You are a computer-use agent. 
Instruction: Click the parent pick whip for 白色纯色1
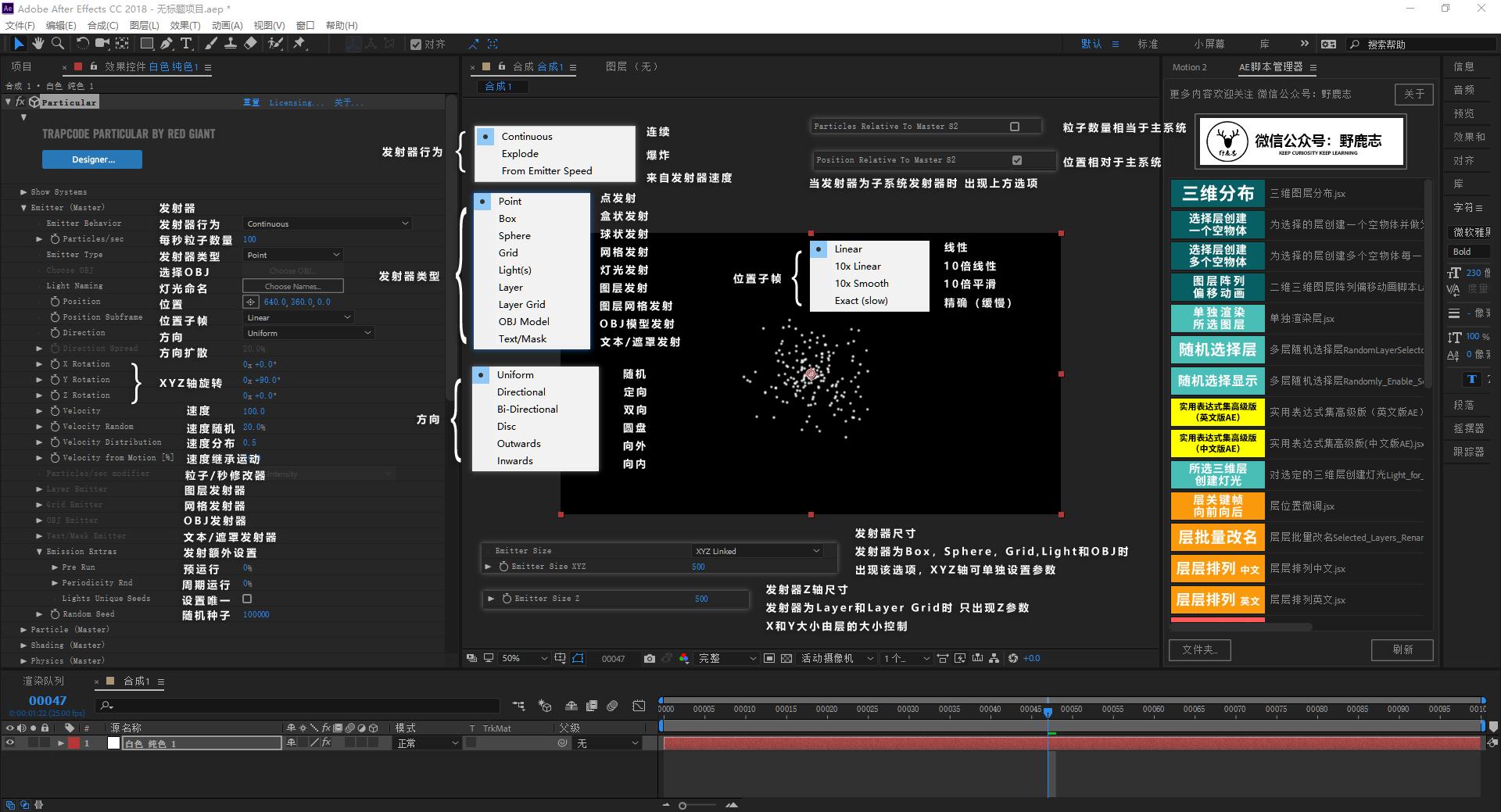coord(562,743)
